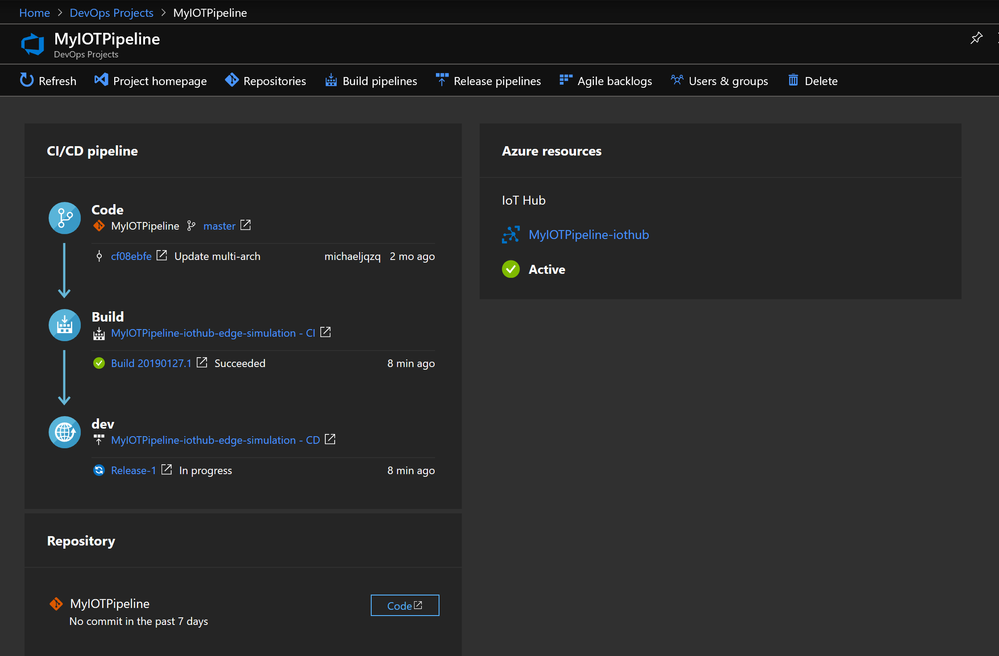
Task: Click the Azure DevOps logo icon in the header
Action: click(x=32, y=45)
